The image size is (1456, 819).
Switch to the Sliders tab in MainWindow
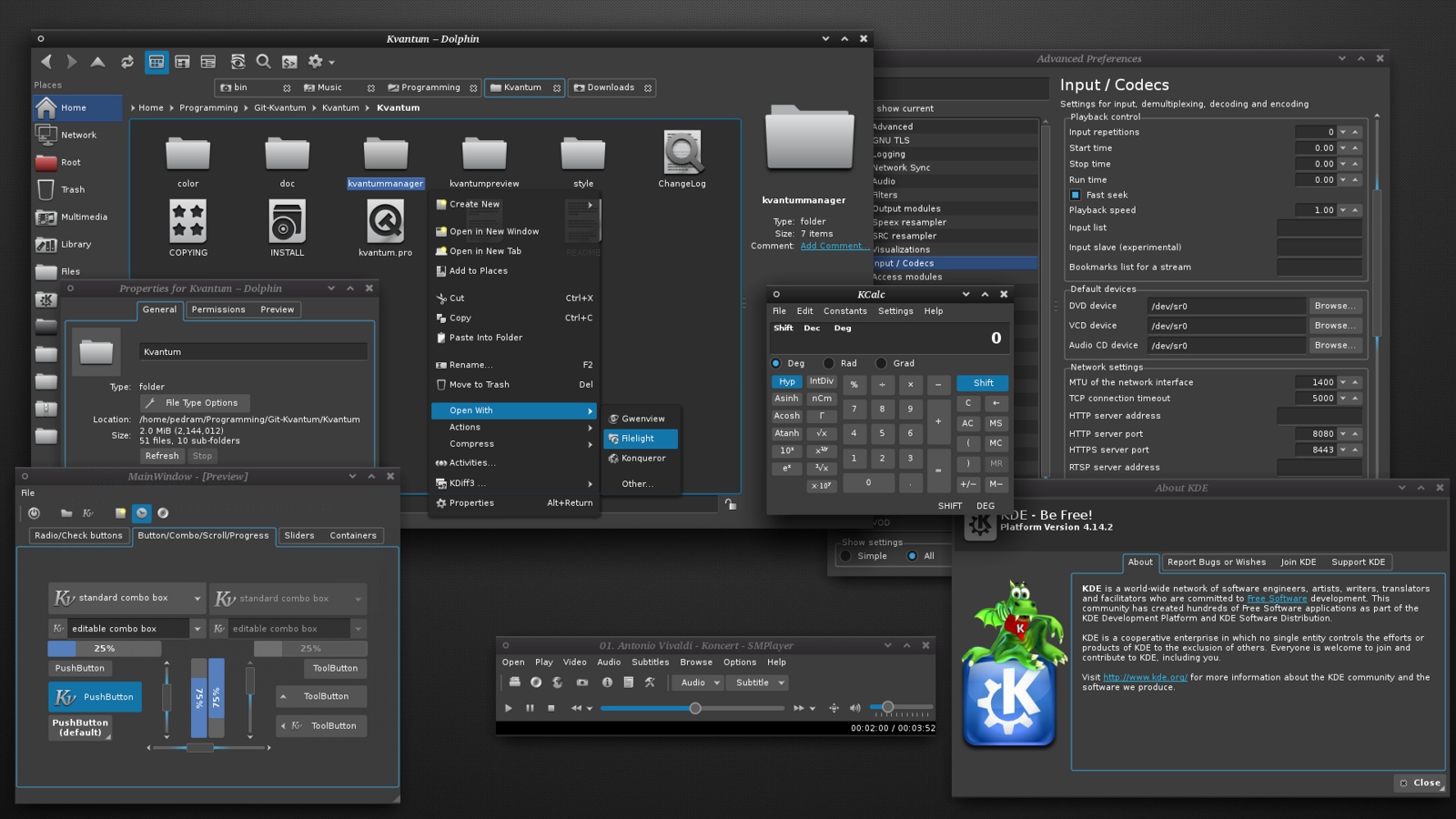(299, 536)
